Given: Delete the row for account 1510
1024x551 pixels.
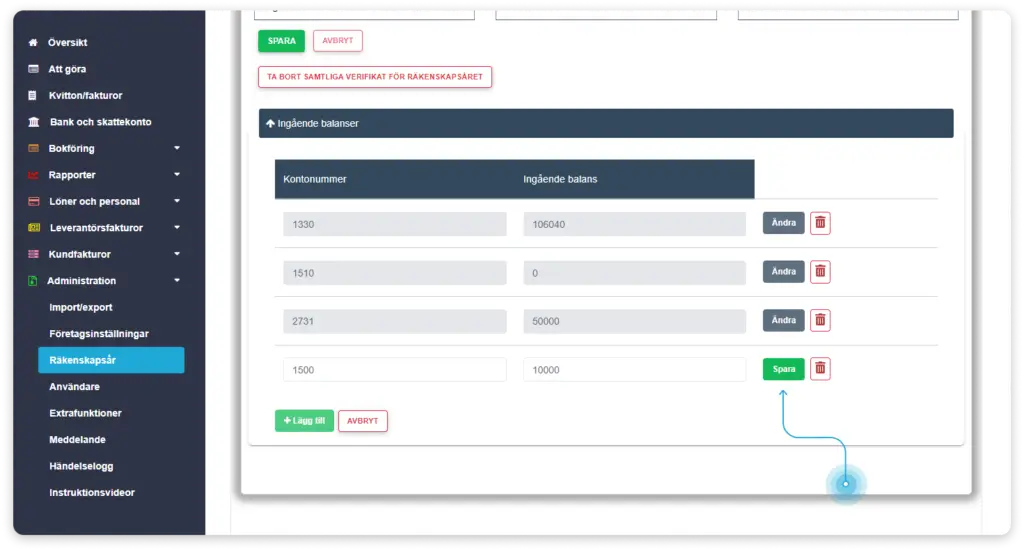Looking at the screenshot, I should 820,272.
